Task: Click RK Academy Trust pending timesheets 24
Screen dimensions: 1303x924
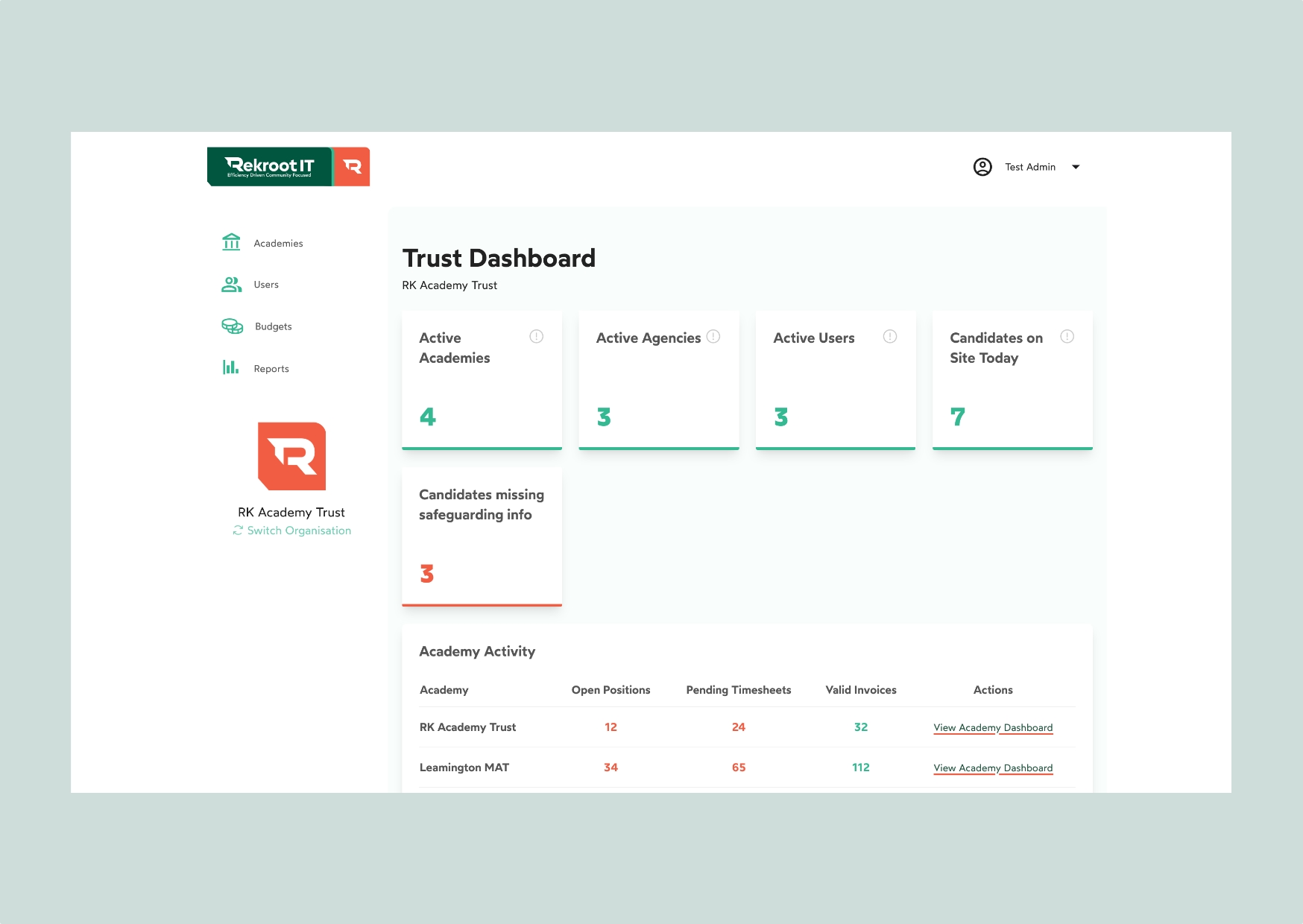Action: pyautogui.click(x=739, y=727)
